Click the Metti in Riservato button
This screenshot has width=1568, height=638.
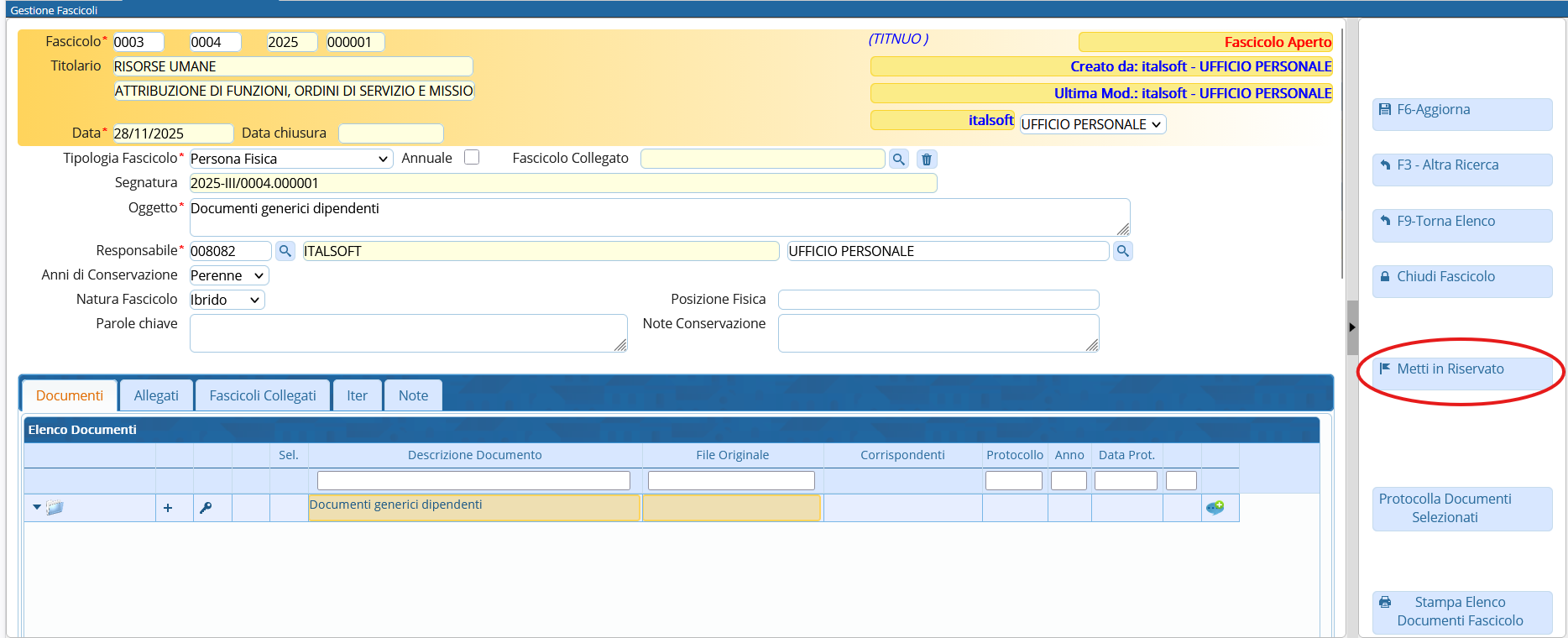(x=1461, y=369)
